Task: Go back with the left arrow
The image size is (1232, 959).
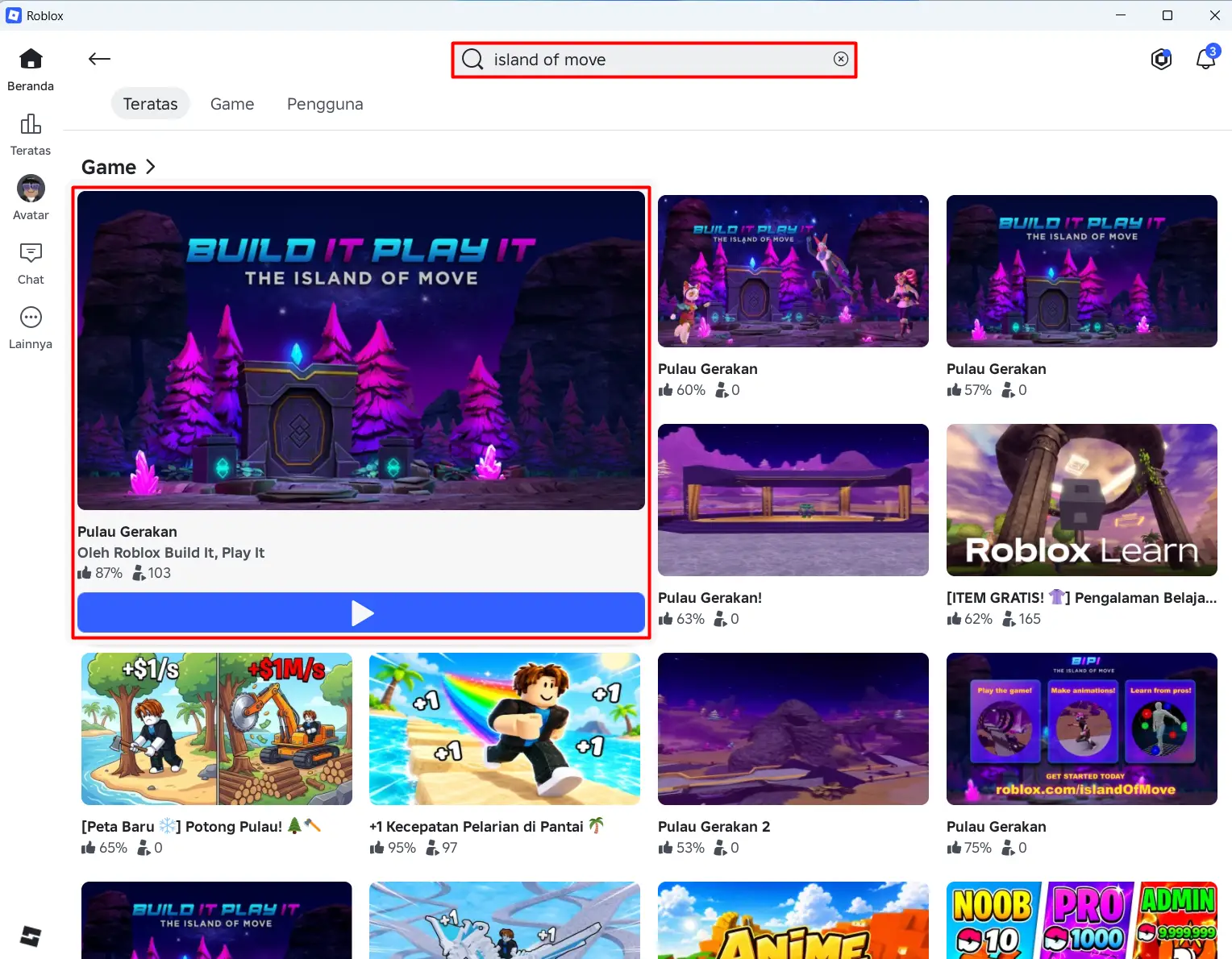Action: coord(99,59)
